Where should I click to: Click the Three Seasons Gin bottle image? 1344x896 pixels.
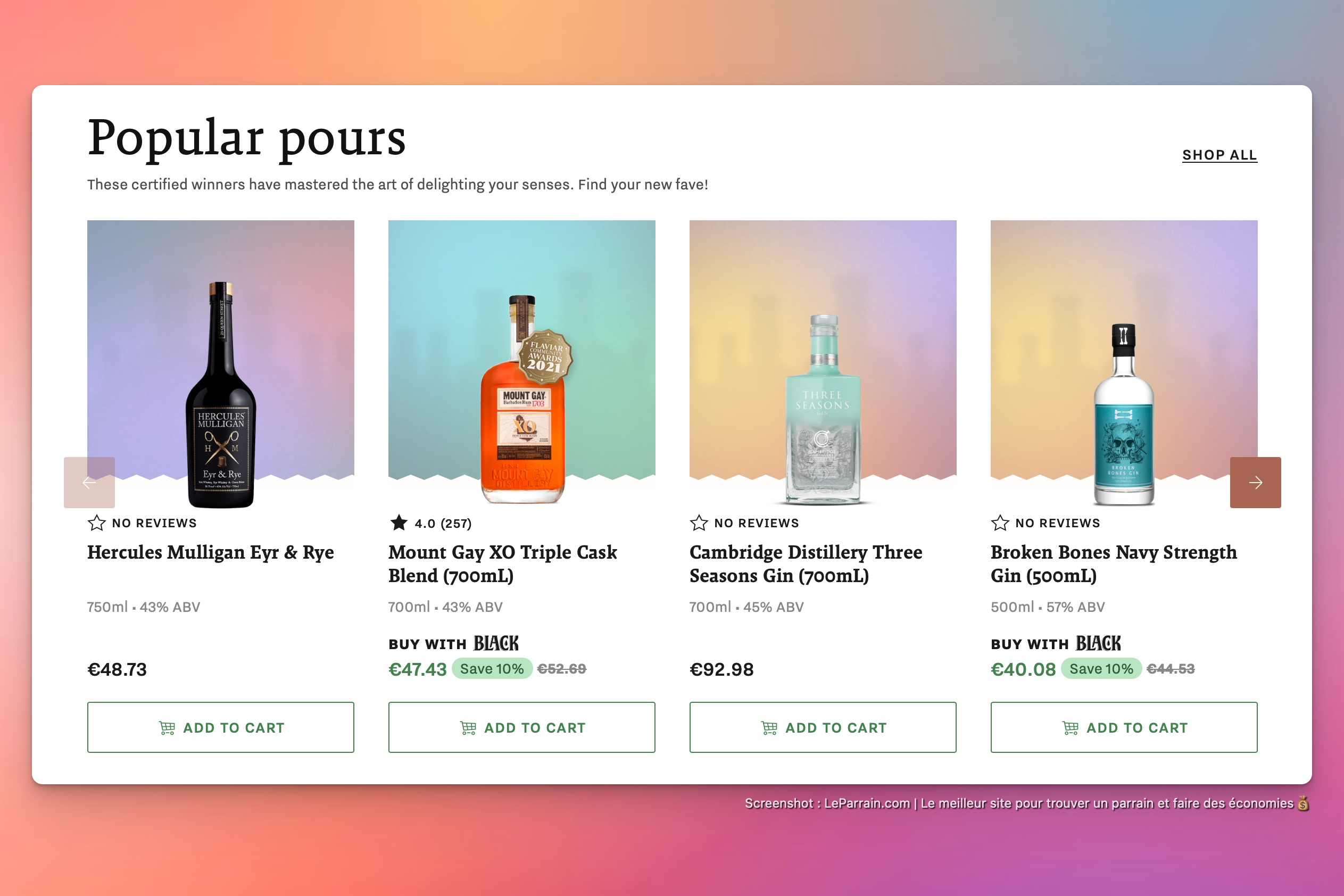point(822,409)
